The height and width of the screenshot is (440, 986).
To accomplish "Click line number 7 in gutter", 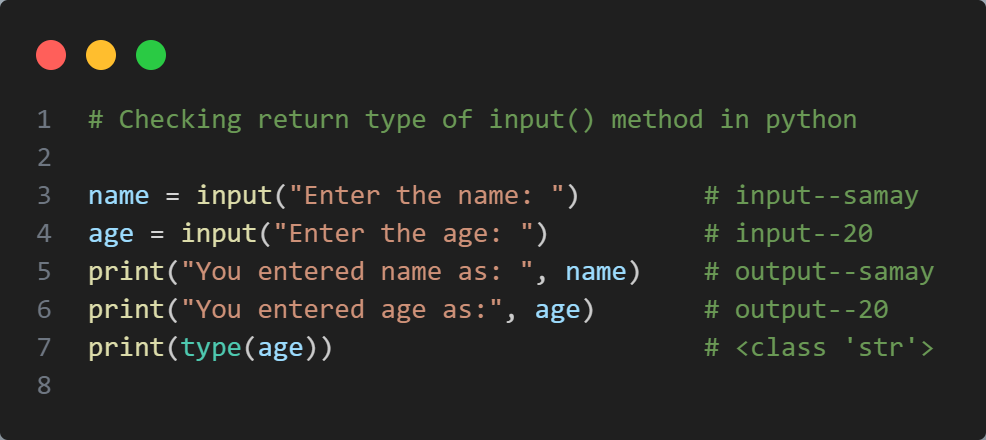I will 44,347.
